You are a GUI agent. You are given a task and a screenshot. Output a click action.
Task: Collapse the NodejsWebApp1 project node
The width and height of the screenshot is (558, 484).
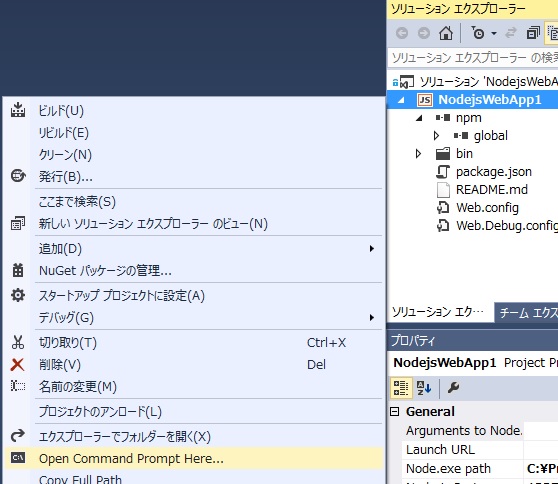coord(401,100)
